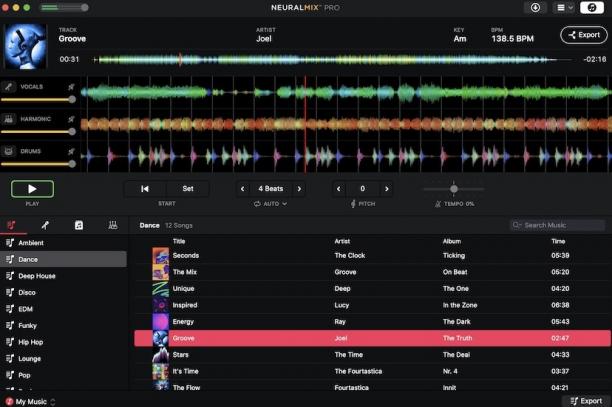Screen dimensions: 612x407
Task: Select the Dance playlist
Action: tap(63, 259)
